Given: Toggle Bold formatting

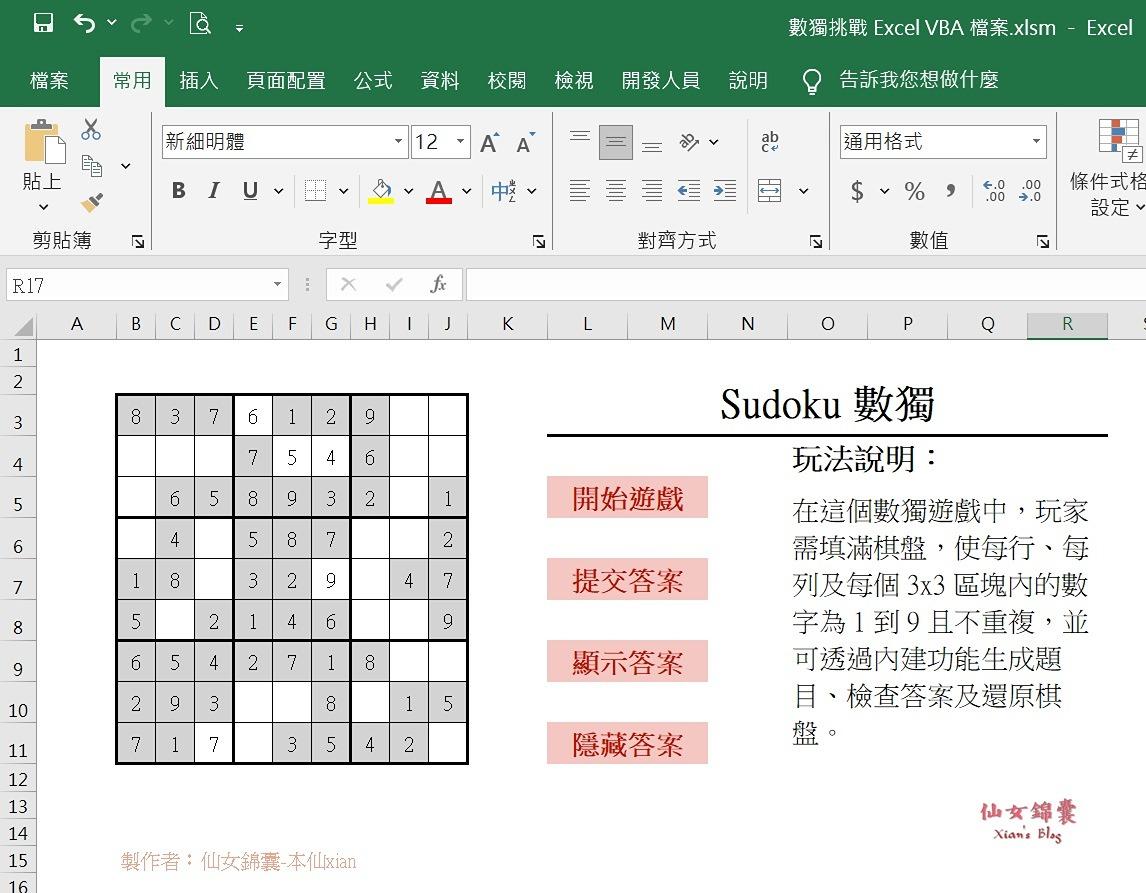Looking at the screenshot, I should 179,190.
